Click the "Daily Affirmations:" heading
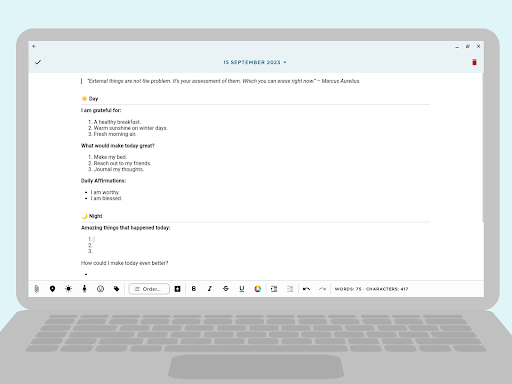This screenshot has width=512, height=384. pyautogui.click(x=103, y=181)
